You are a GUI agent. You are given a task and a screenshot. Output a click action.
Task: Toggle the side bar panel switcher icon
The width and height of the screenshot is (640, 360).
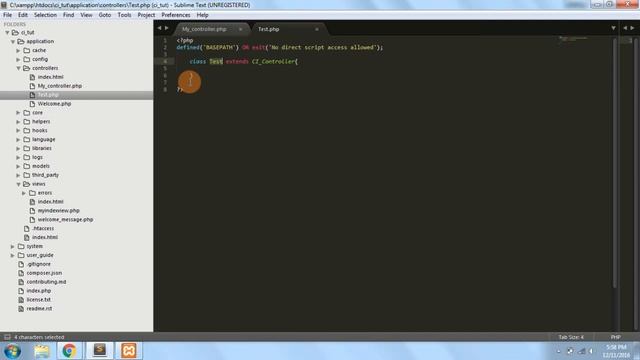point(7,337)
